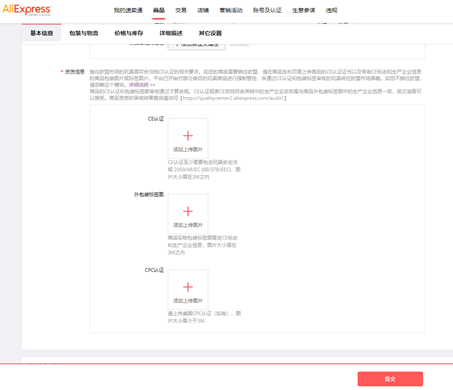Open the 我的速卖通 top menu
The width and height of the screenshot is (453, 390).
point(128,10)
